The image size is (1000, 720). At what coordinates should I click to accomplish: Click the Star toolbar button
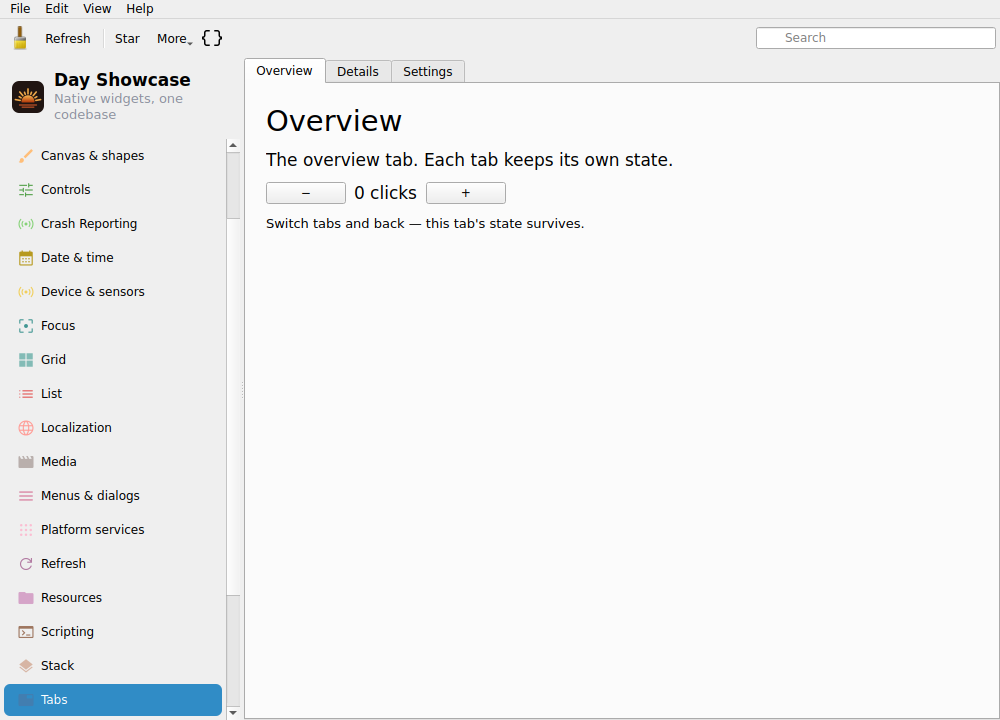[x=127, y=39]
